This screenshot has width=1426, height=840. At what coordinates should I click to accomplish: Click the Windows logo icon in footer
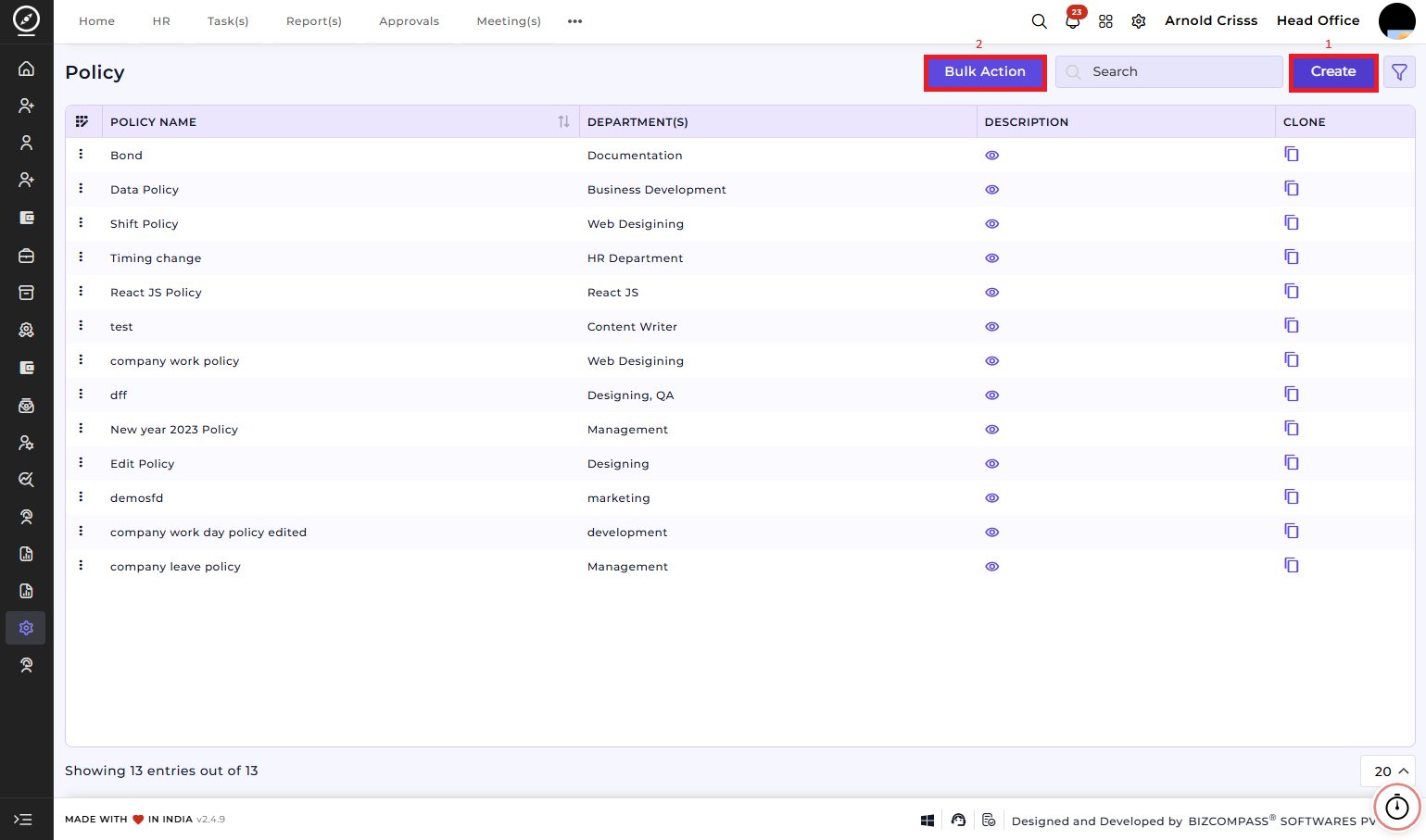[x=928, y=821]
